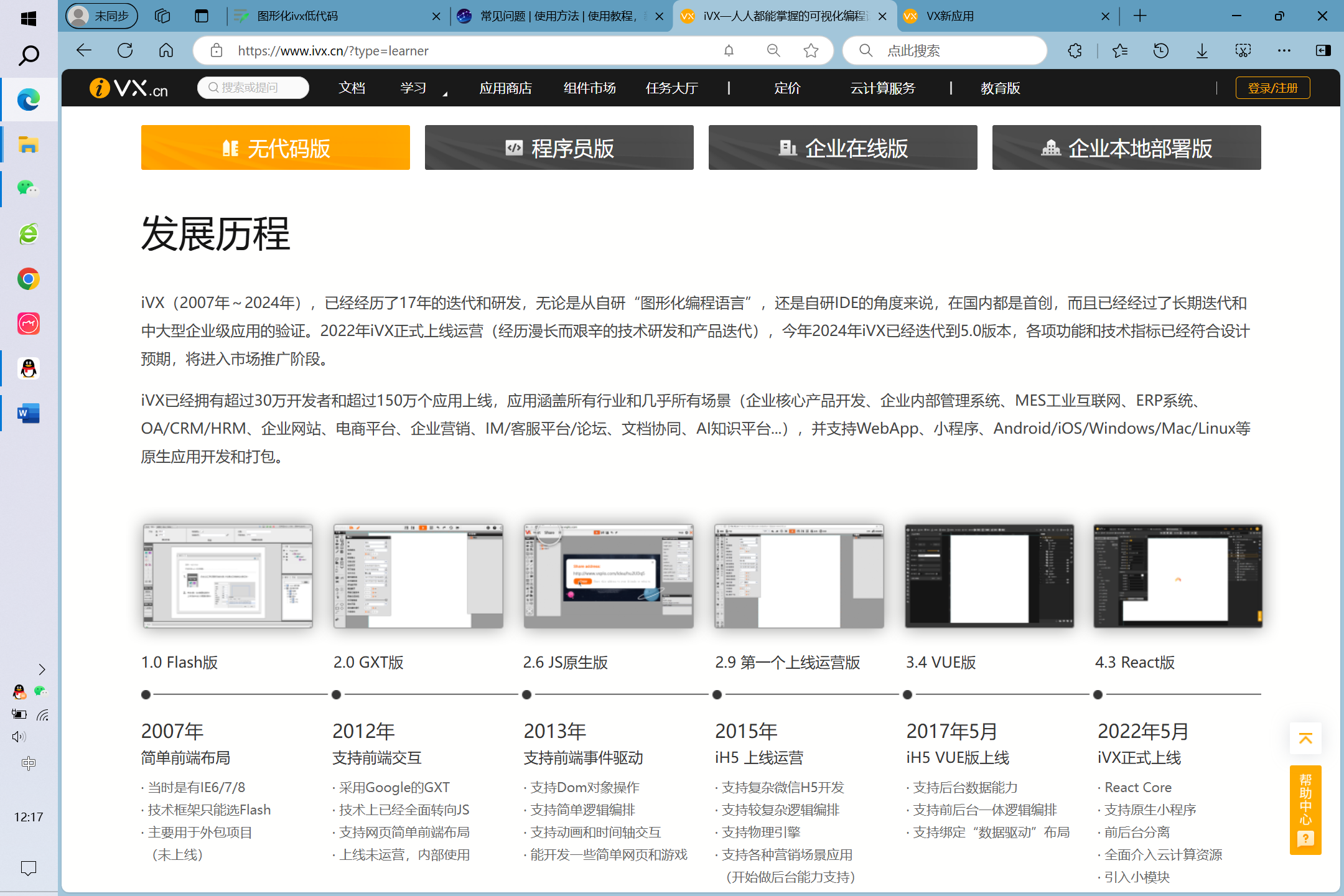1344x896 pixels.
Task: Open the 帮助中心 help widget
Action: (1305, 810)
